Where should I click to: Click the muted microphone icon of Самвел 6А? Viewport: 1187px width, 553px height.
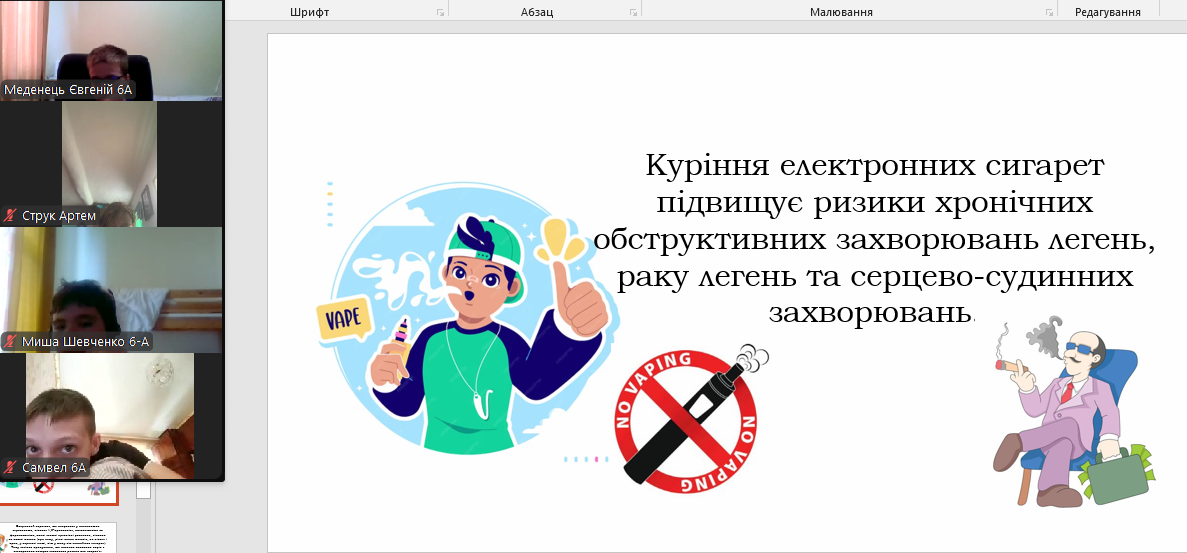pyautogui.click(x=11, y=468)
